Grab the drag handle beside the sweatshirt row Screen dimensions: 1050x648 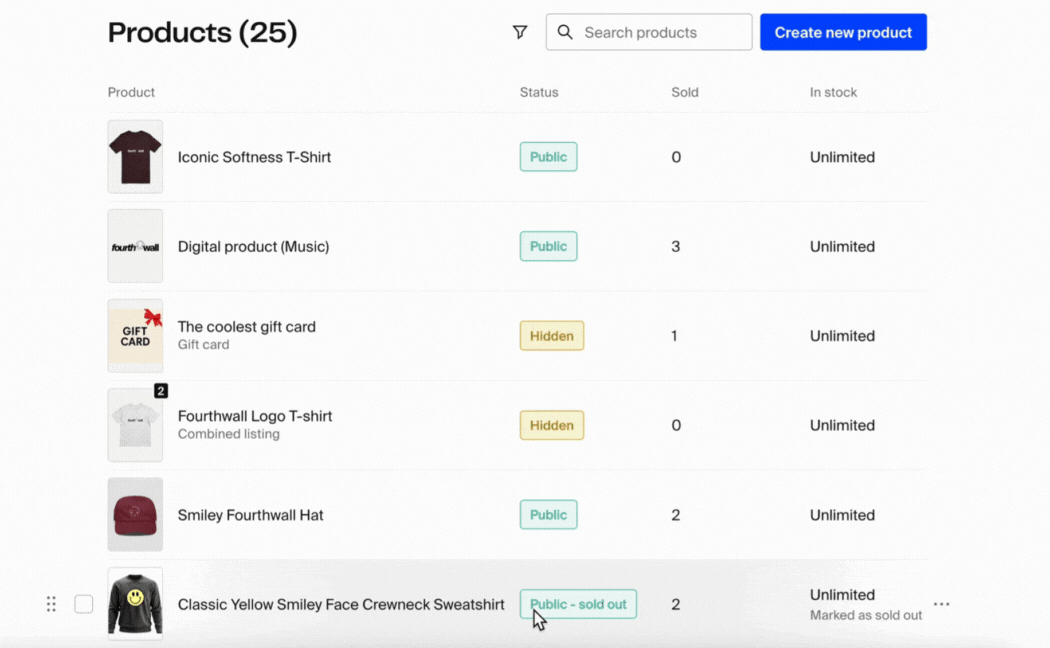point(51,604)
